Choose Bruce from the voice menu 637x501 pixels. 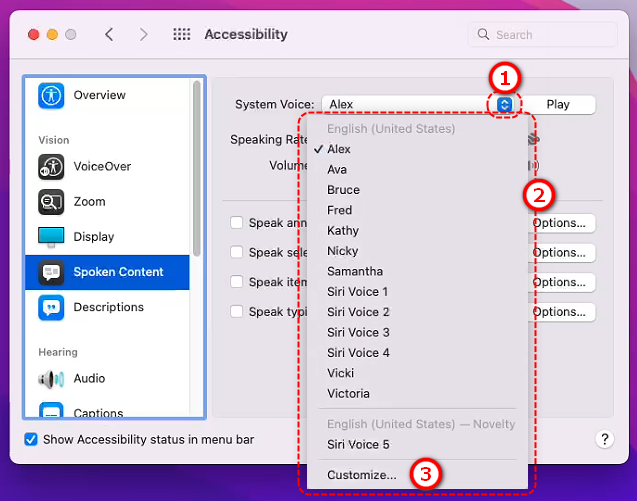pos(417,190)
